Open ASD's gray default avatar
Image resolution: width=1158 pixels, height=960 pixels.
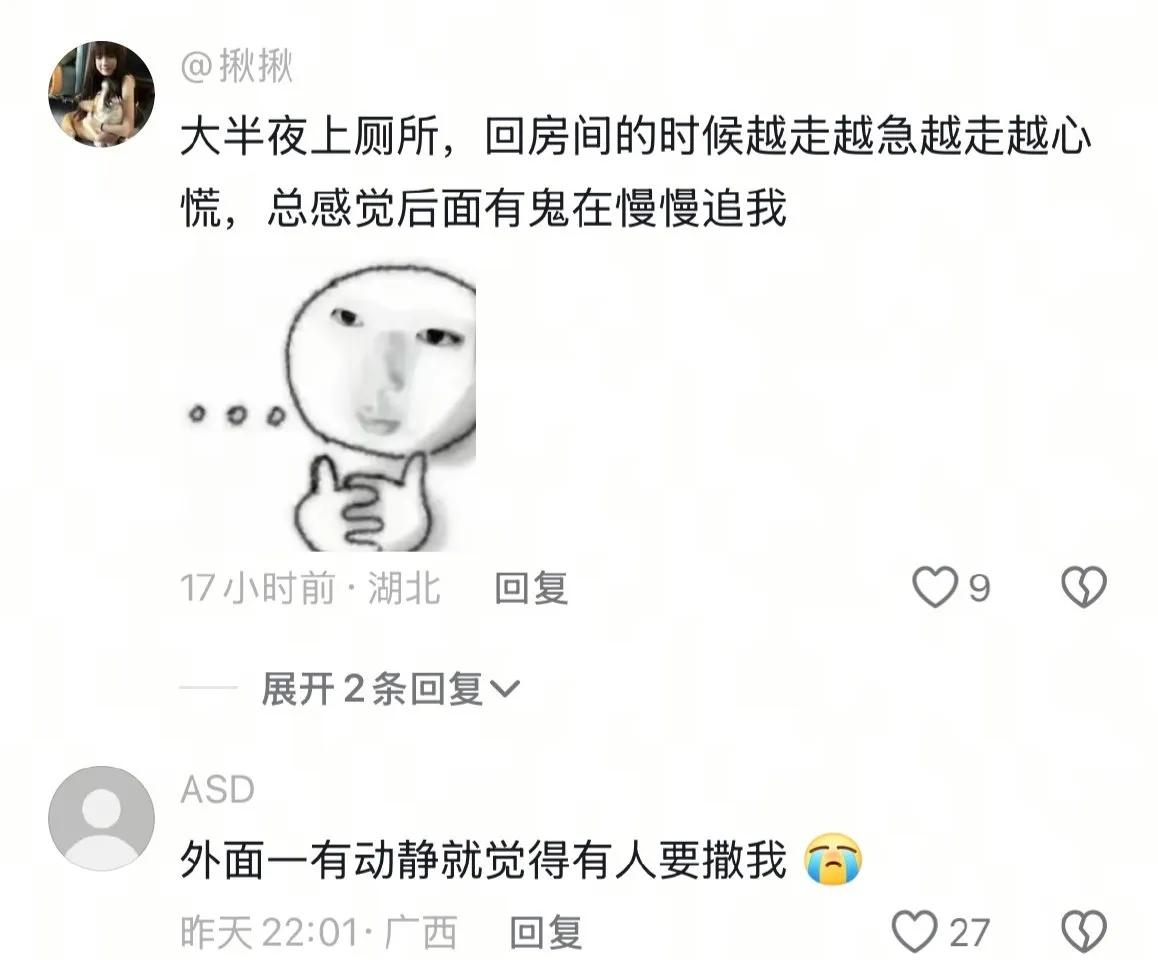coord(101,819)
